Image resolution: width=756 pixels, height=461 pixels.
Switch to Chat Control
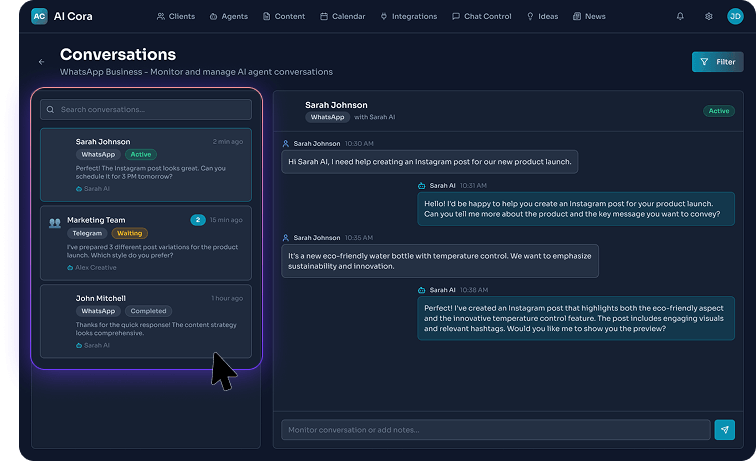point(482,16)
